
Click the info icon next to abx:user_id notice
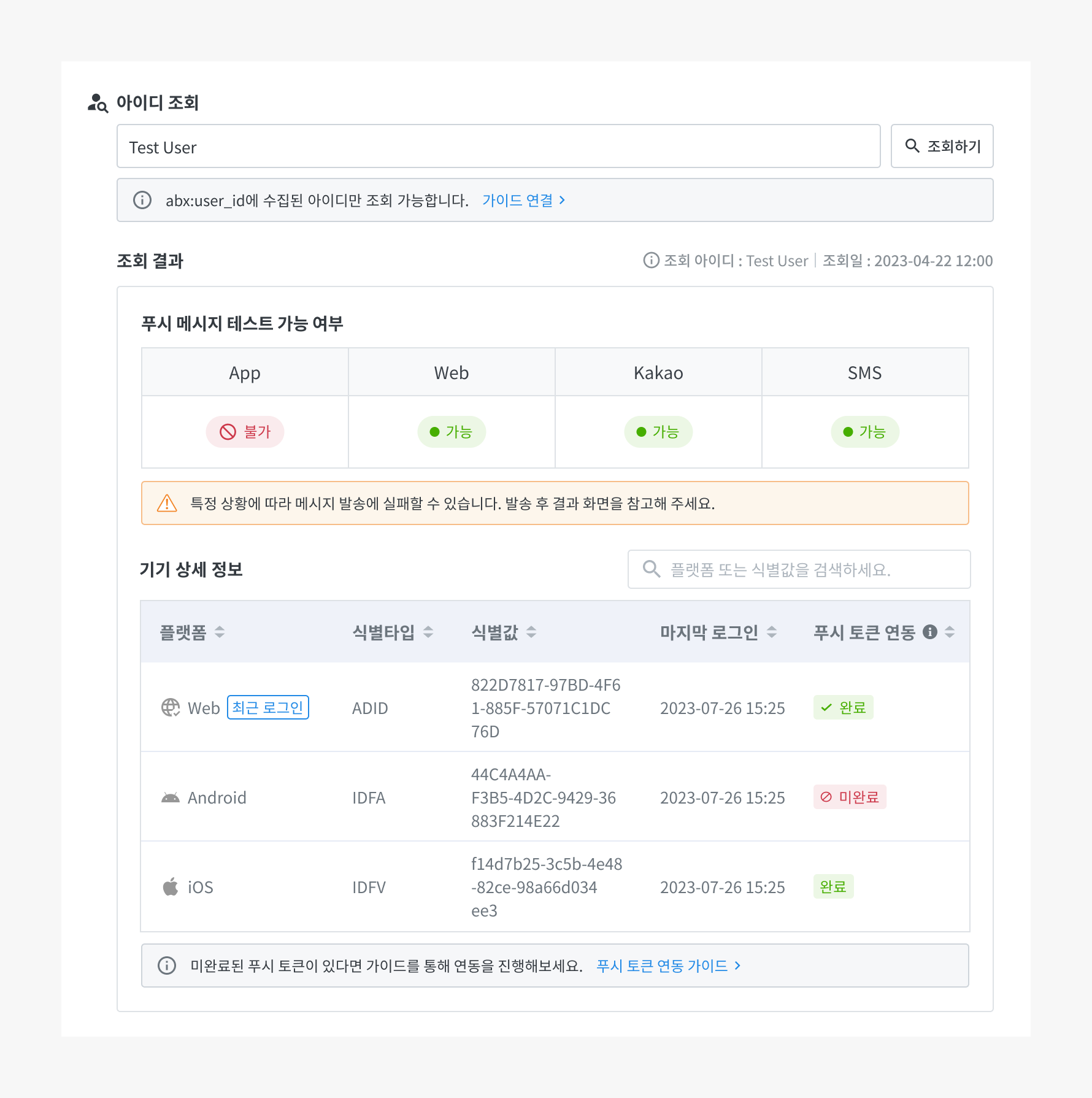[142, 199]
